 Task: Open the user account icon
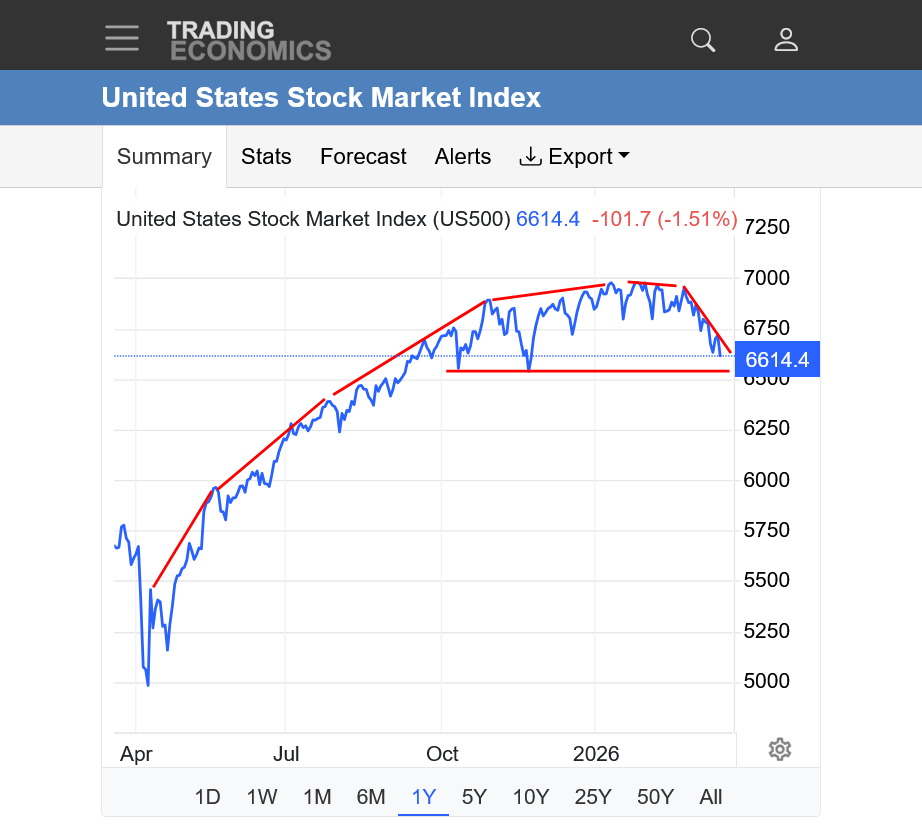pos(786,40)
